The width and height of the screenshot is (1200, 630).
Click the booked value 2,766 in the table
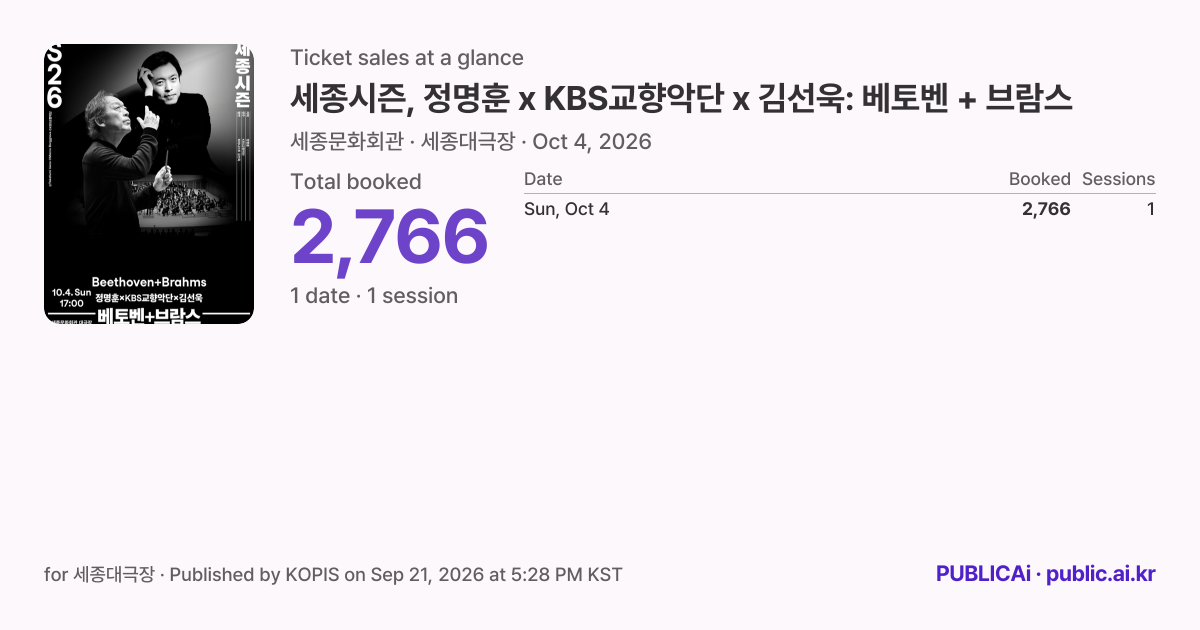pos(1046,209)
